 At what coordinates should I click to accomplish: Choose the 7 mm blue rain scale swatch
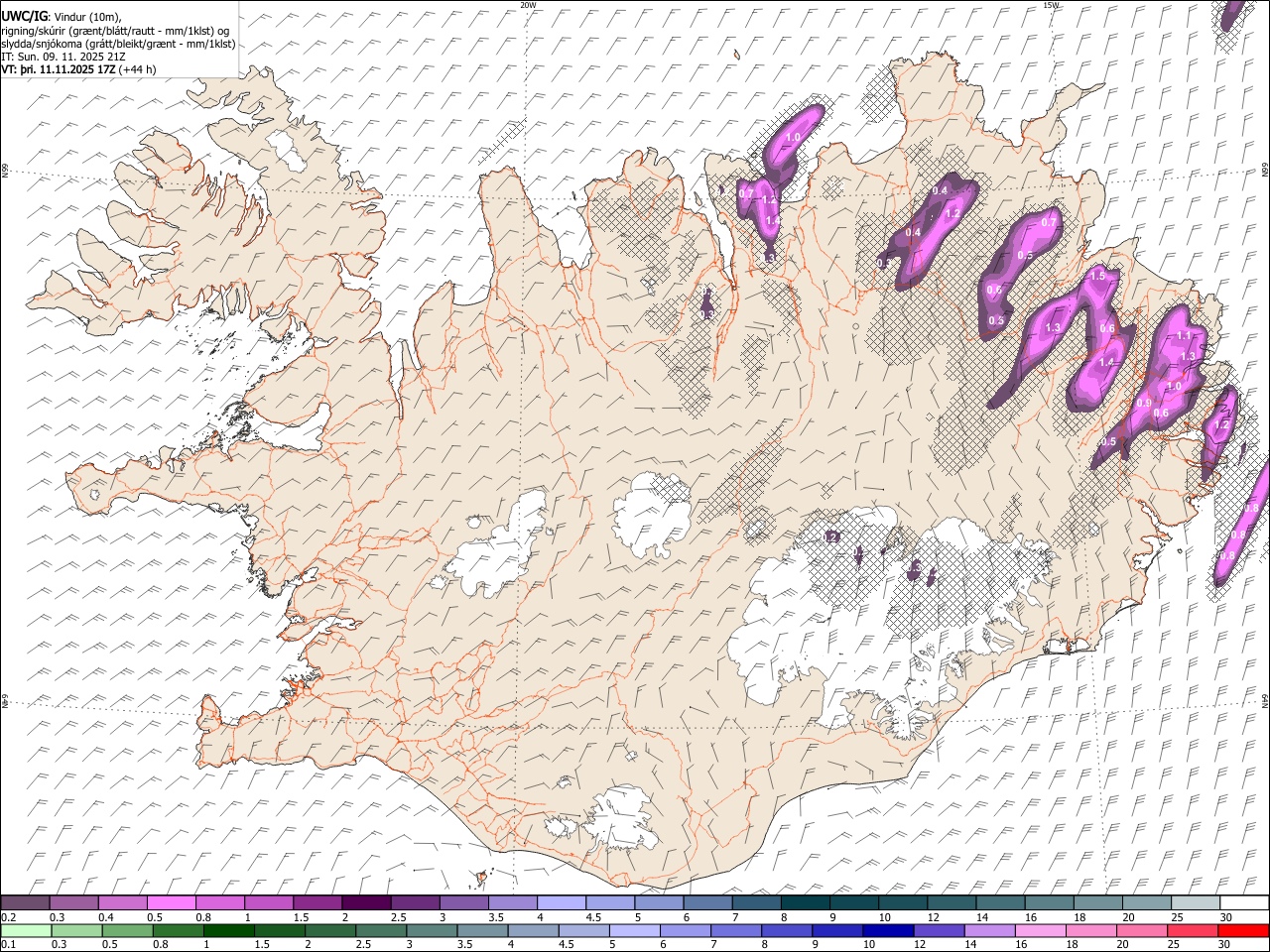pyautogui.click(x=736, y=931)
